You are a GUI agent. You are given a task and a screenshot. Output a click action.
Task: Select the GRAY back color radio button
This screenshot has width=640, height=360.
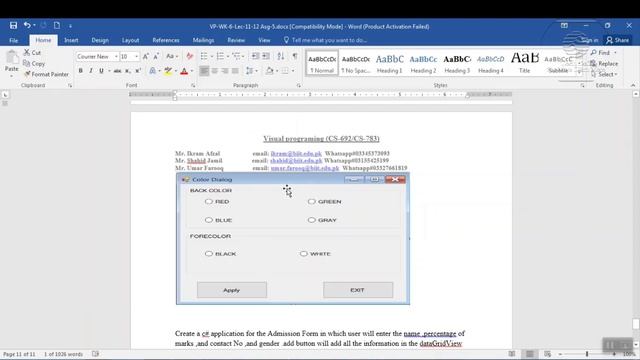click(x=311, y=220)
